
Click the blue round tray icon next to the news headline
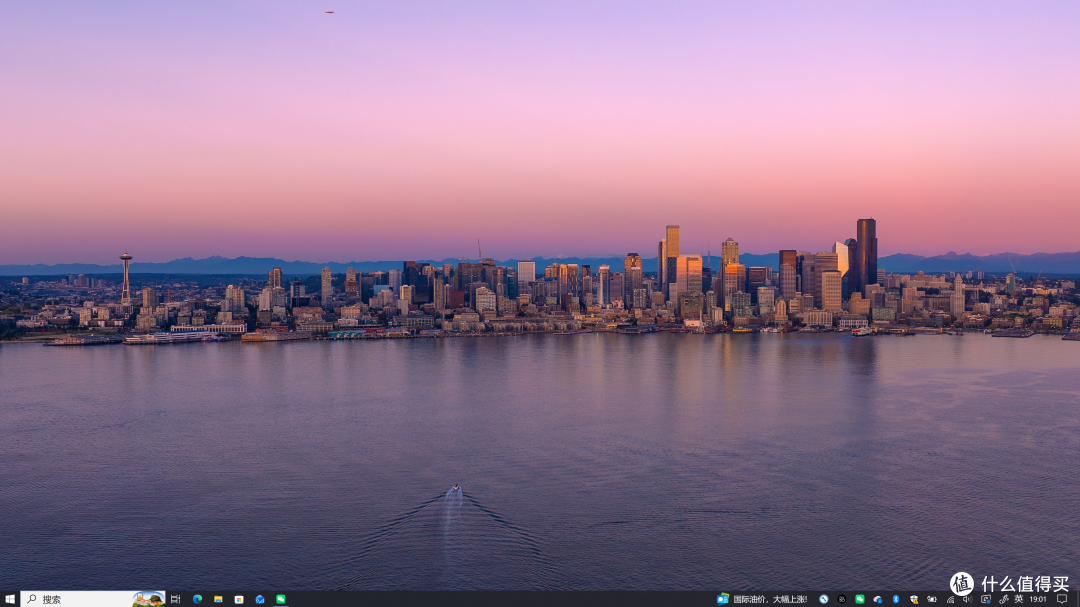(824, 599)
